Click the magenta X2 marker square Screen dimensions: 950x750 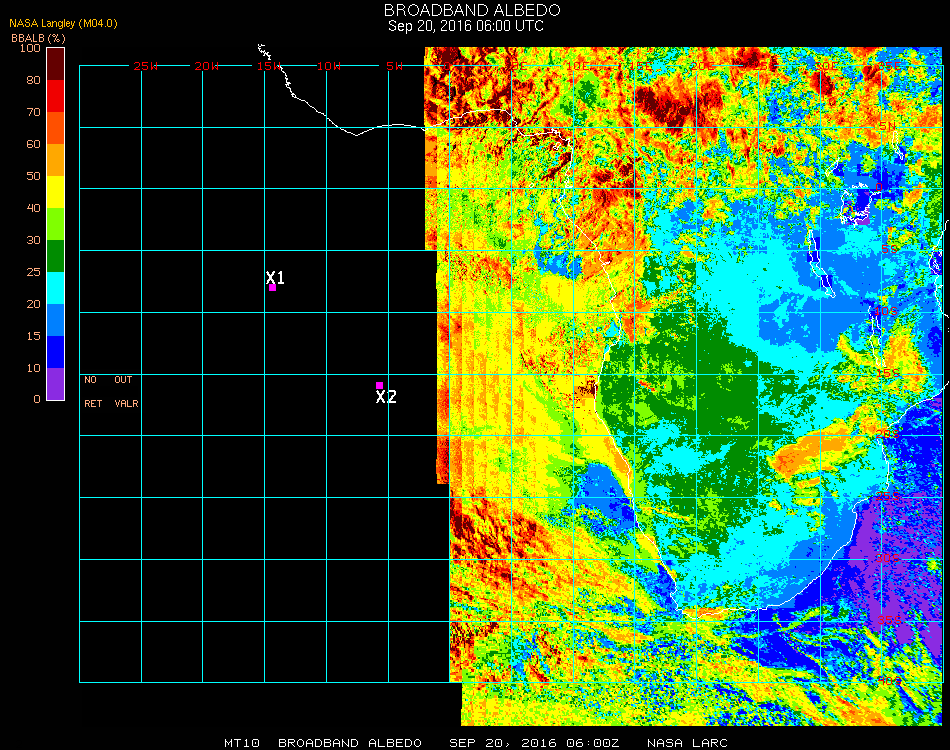click(380, 385)
